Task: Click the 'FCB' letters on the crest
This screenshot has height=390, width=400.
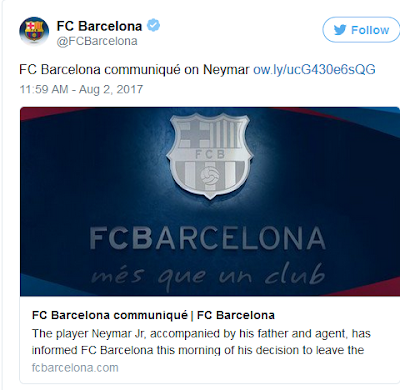Action: (x=210, y=154)
